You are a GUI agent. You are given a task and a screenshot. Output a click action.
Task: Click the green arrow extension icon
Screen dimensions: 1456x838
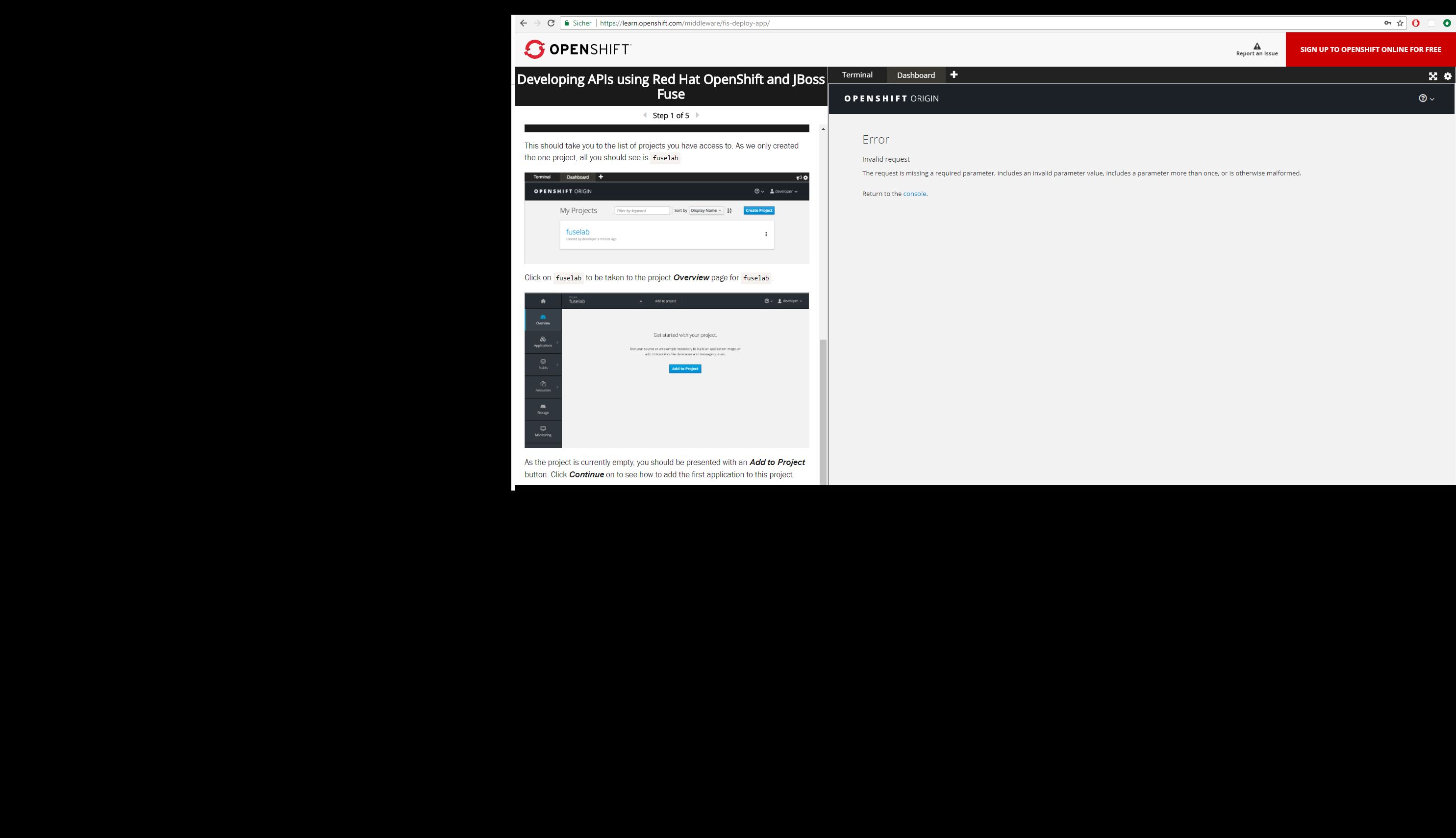click(1447, 23)
